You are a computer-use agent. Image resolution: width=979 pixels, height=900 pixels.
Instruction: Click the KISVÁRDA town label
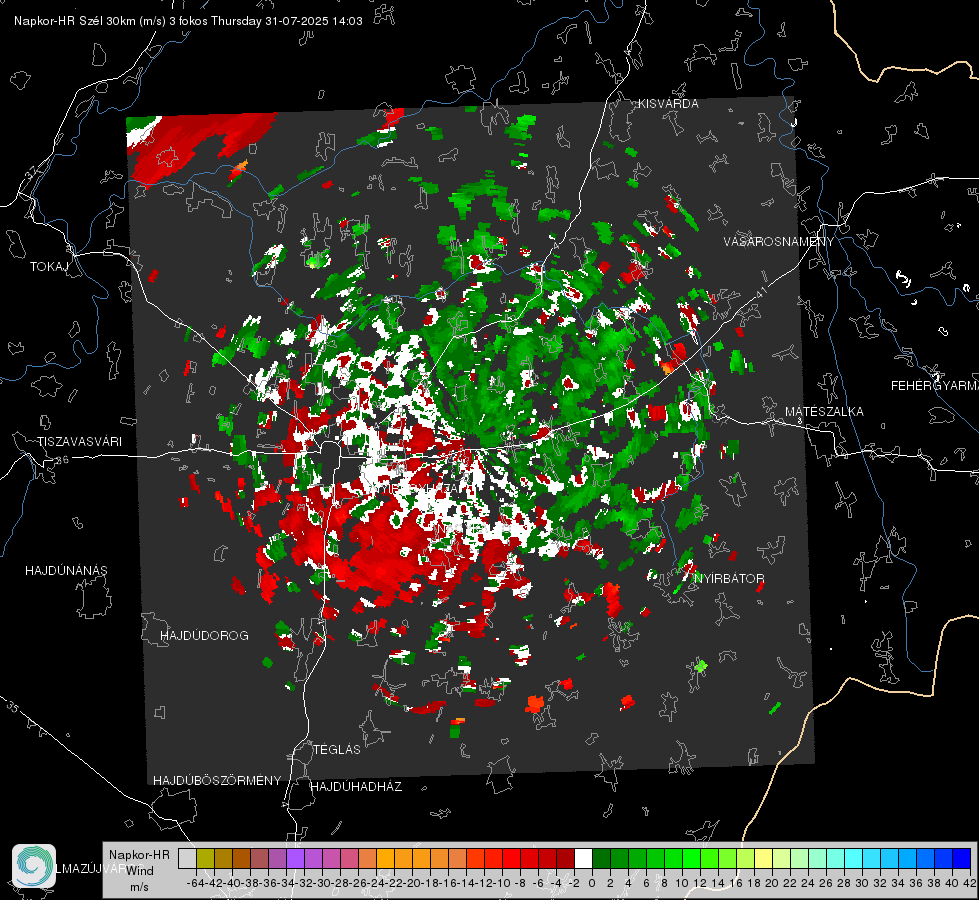pyautogui.click(x=668, y=104)
